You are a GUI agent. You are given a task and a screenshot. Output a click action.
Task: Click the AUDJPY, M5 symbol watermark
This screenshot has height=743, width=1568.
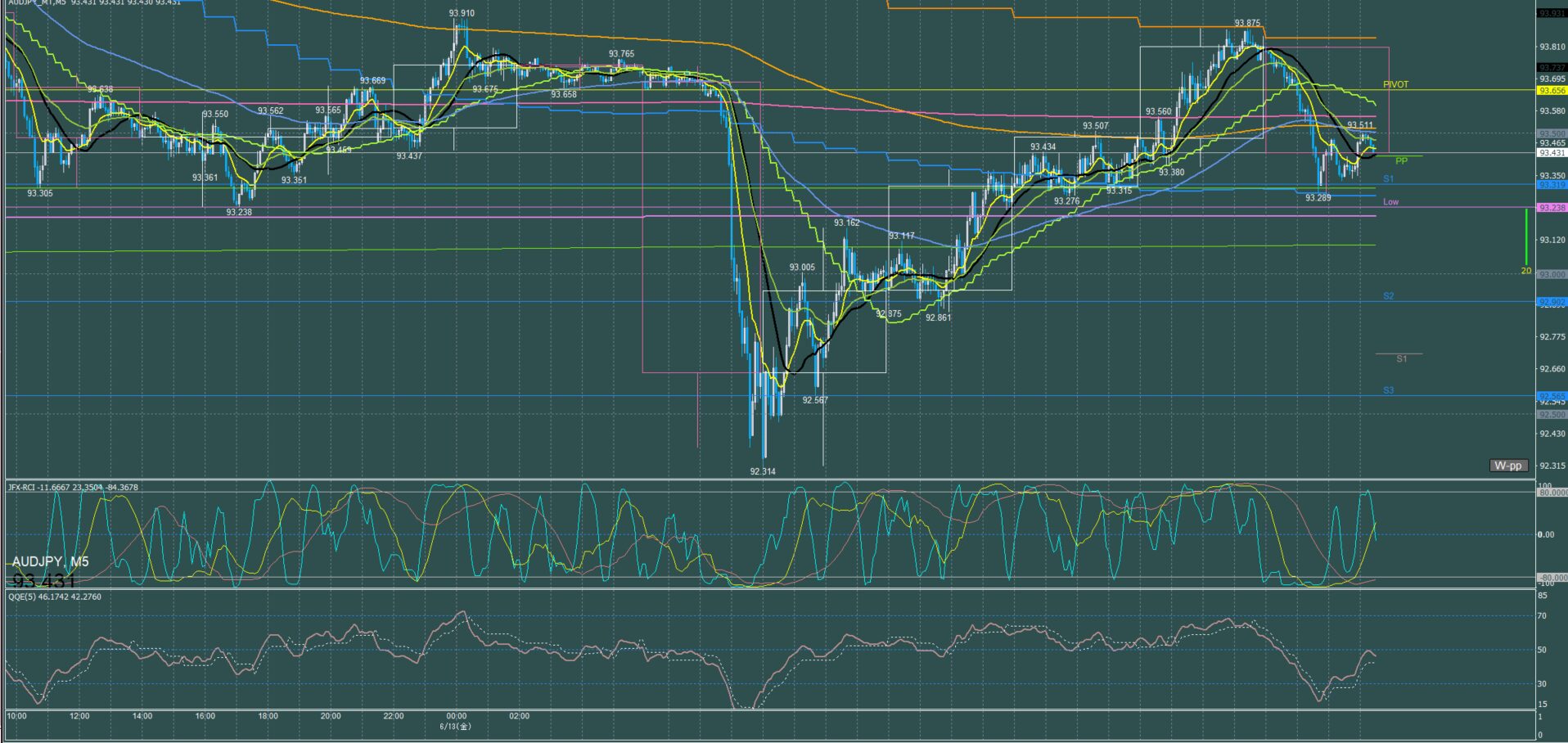(x=51, y=561)
